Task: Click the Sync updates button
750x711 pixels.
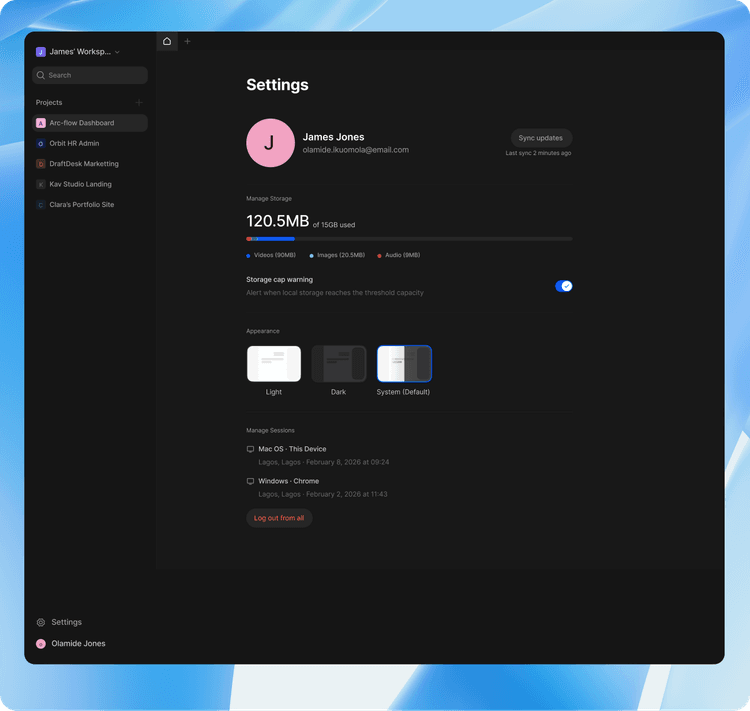Action: [540, 138]
